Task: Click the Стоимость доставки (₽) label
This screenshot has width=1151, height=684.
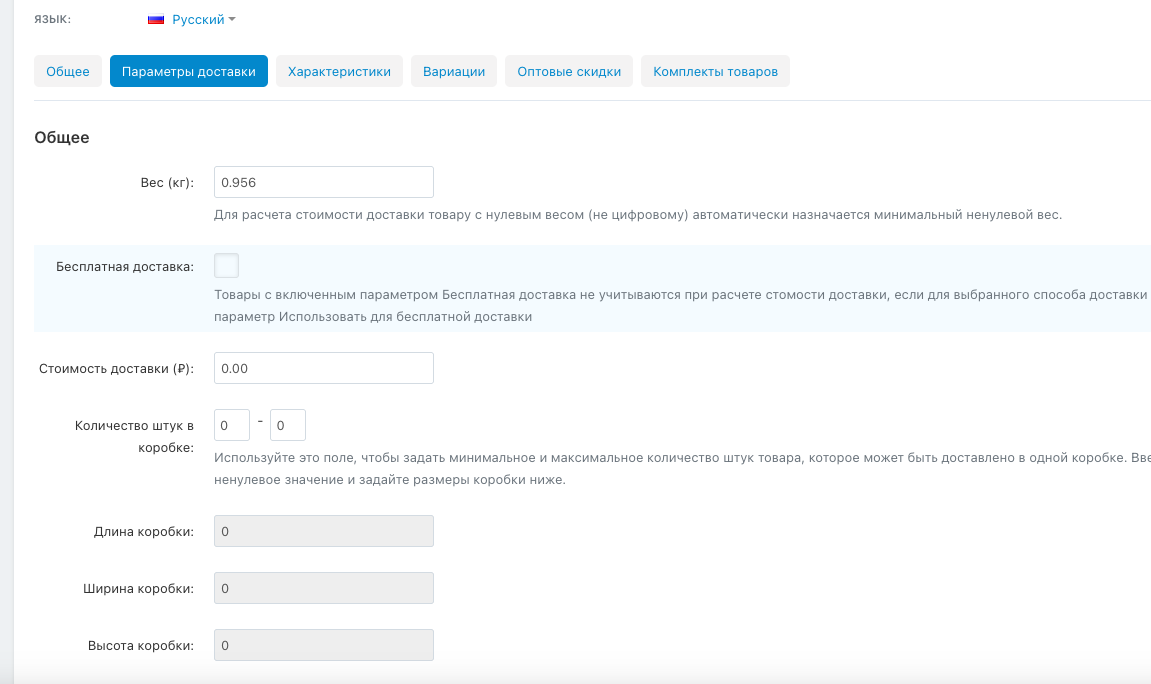Action: click(x=116, y=368)
